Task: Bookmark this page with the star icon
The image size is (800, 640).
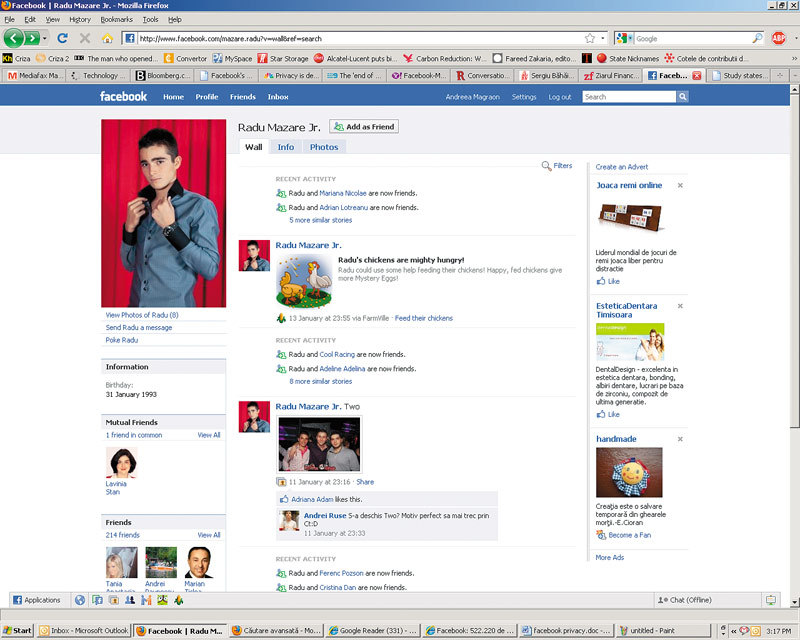Action: 590,38
